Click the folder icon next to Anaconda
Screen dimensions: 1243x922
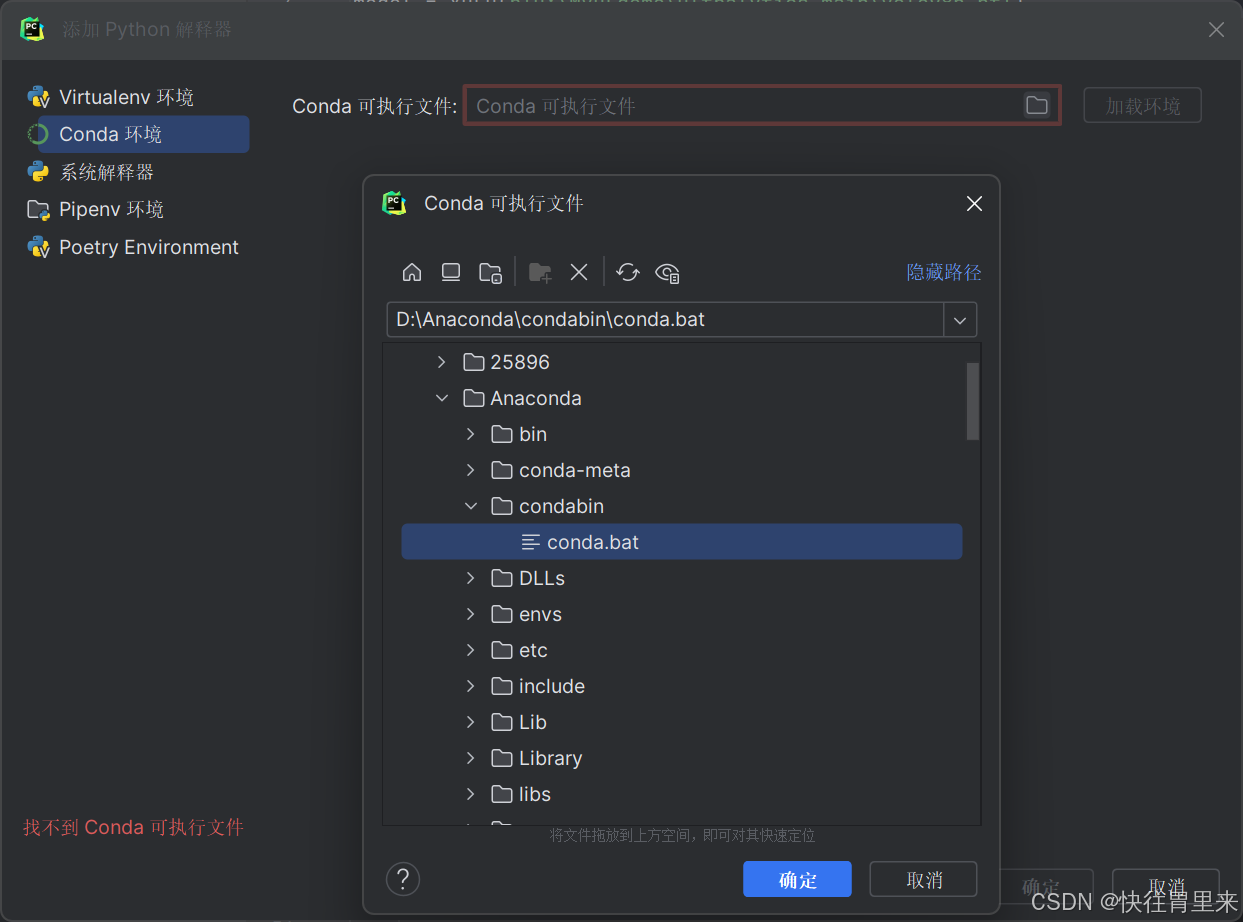click(x=474, y=398)
